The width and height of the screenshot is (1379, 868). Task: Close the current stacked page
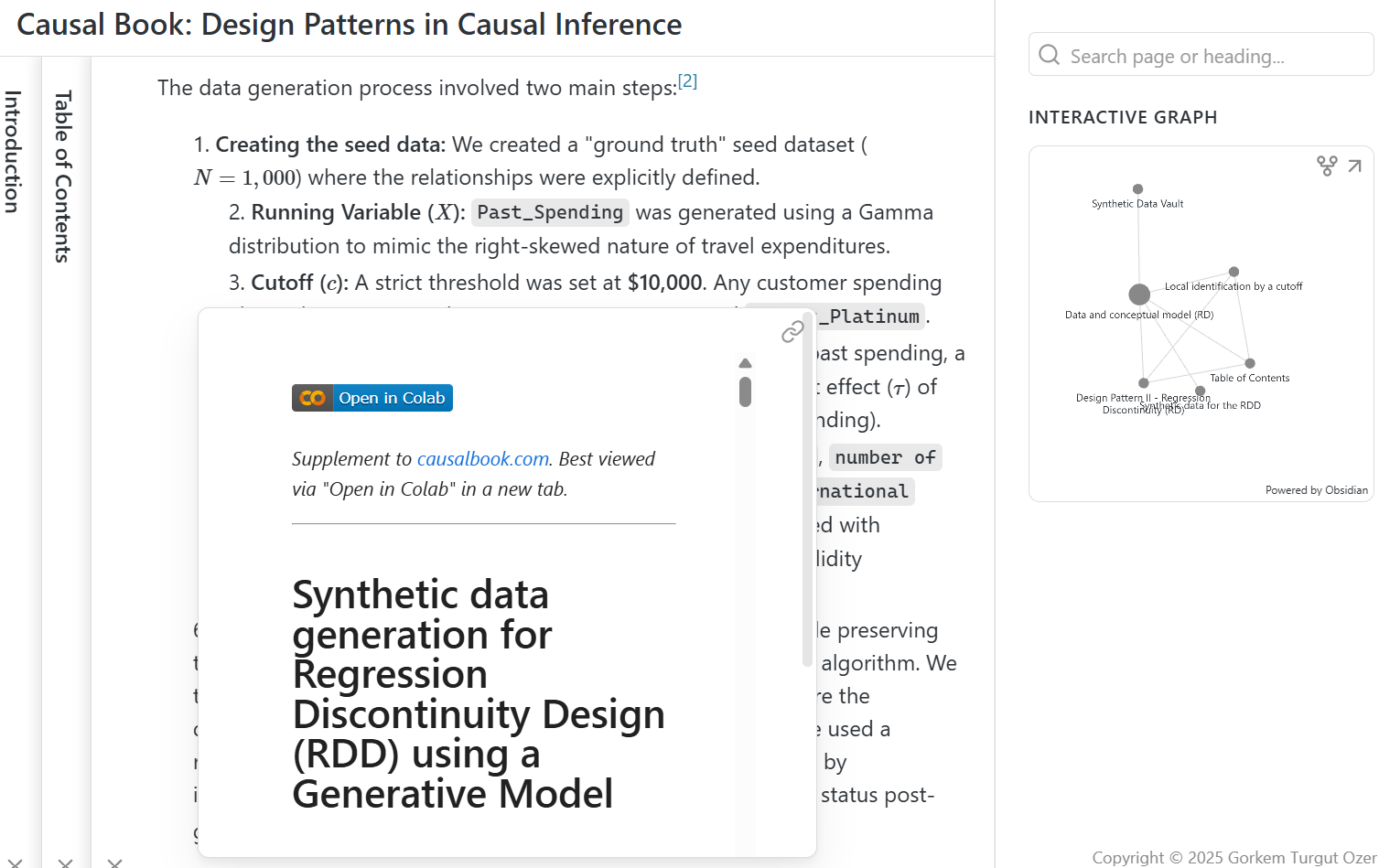(114, 862)
